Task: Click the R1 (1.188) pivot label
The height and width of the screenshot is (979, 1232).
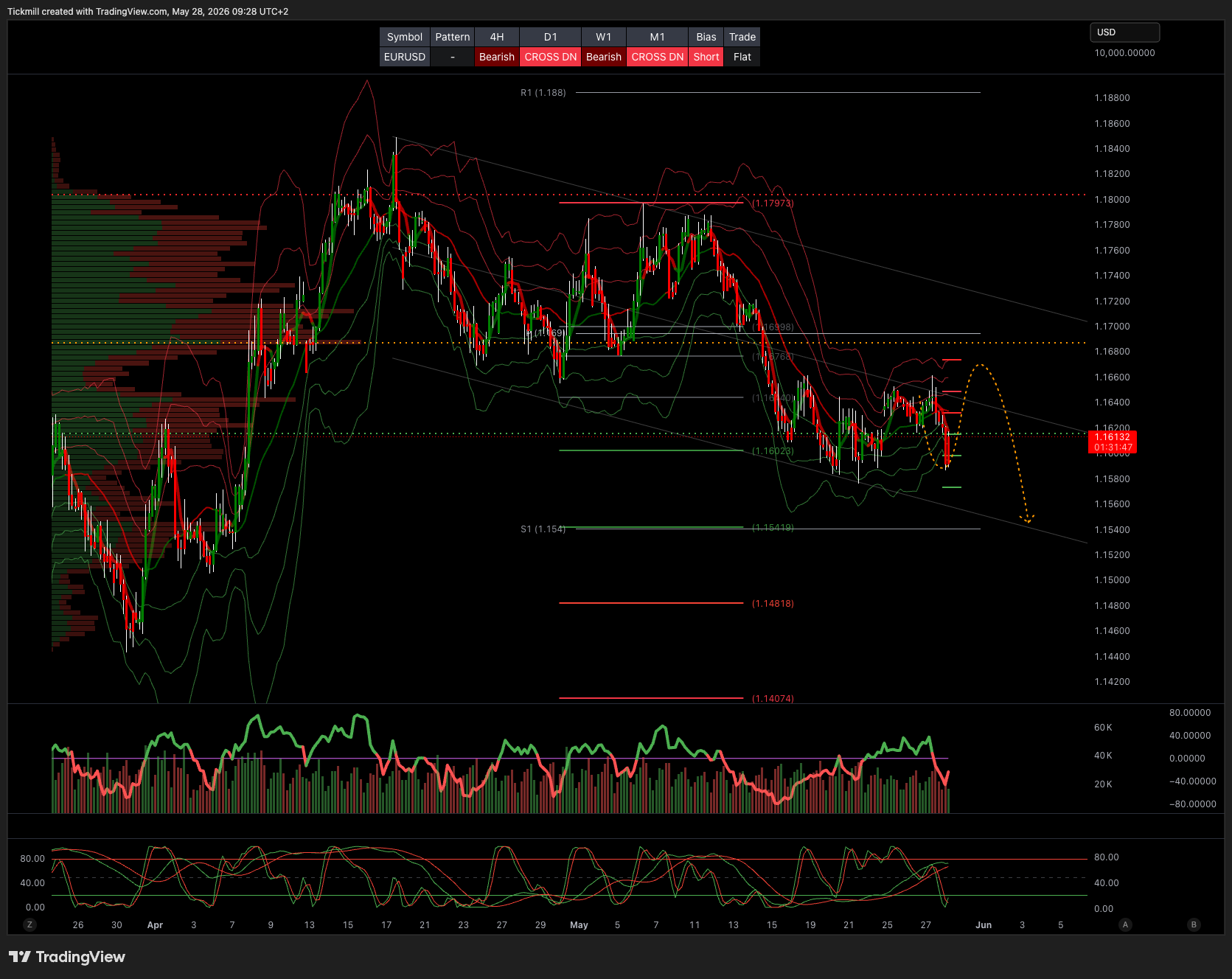Action: click(x=543, y=93)
